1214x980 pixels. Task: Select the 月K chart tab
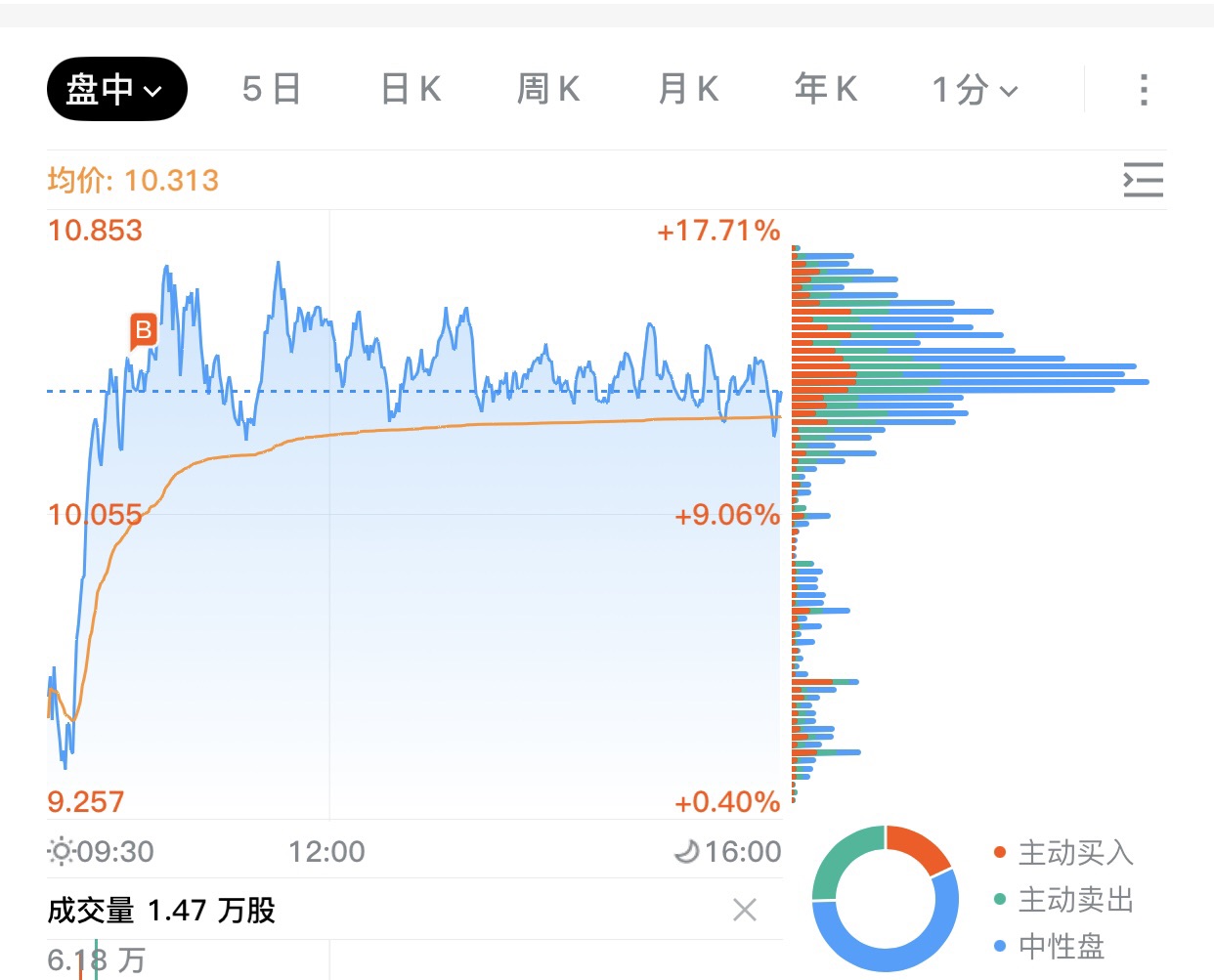pyautogui.click(x=688, y=90)
